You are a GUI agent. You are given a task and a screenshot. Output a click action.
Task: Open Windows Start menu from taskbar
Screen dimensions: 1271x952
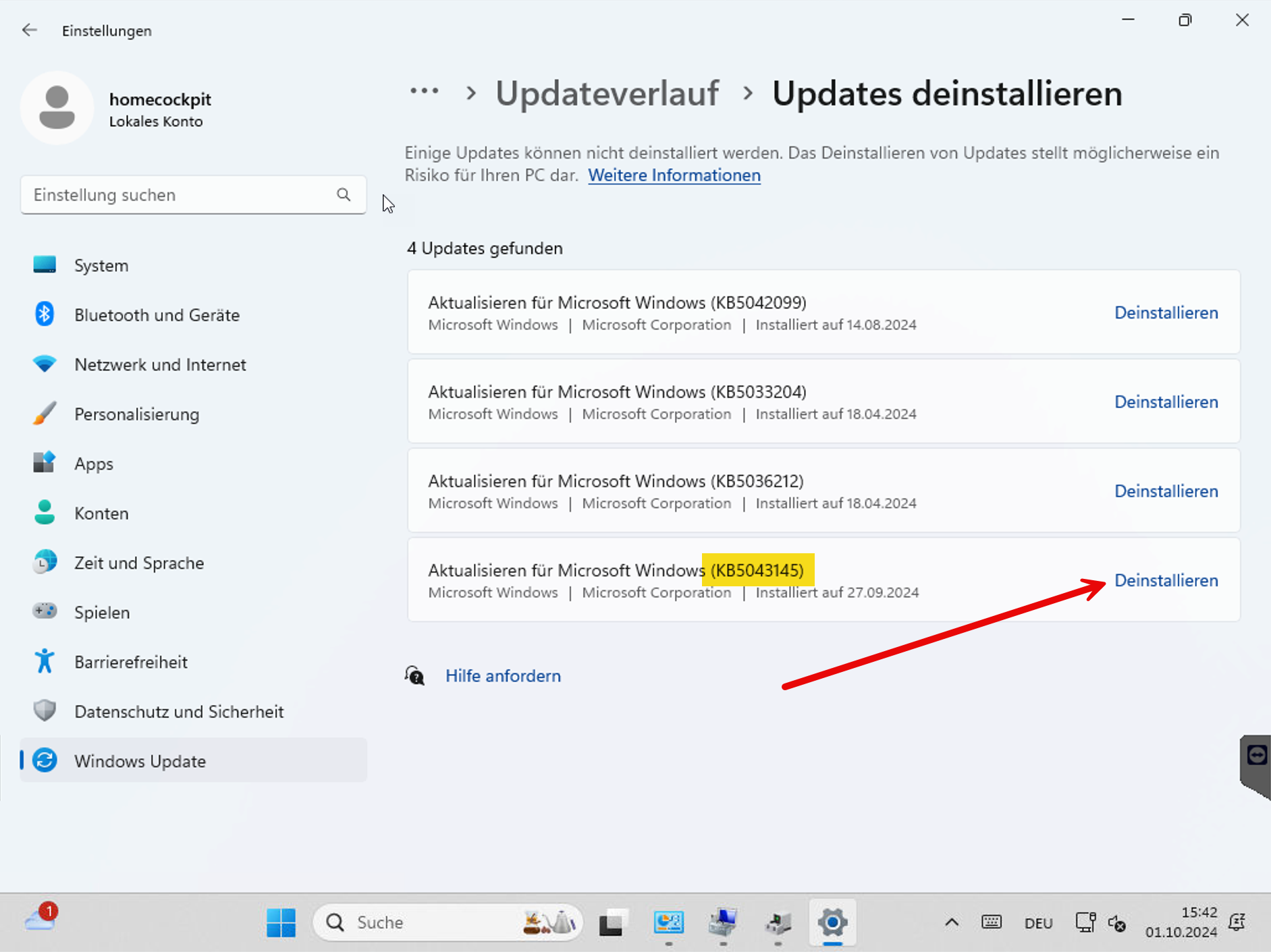pos(281,922)
